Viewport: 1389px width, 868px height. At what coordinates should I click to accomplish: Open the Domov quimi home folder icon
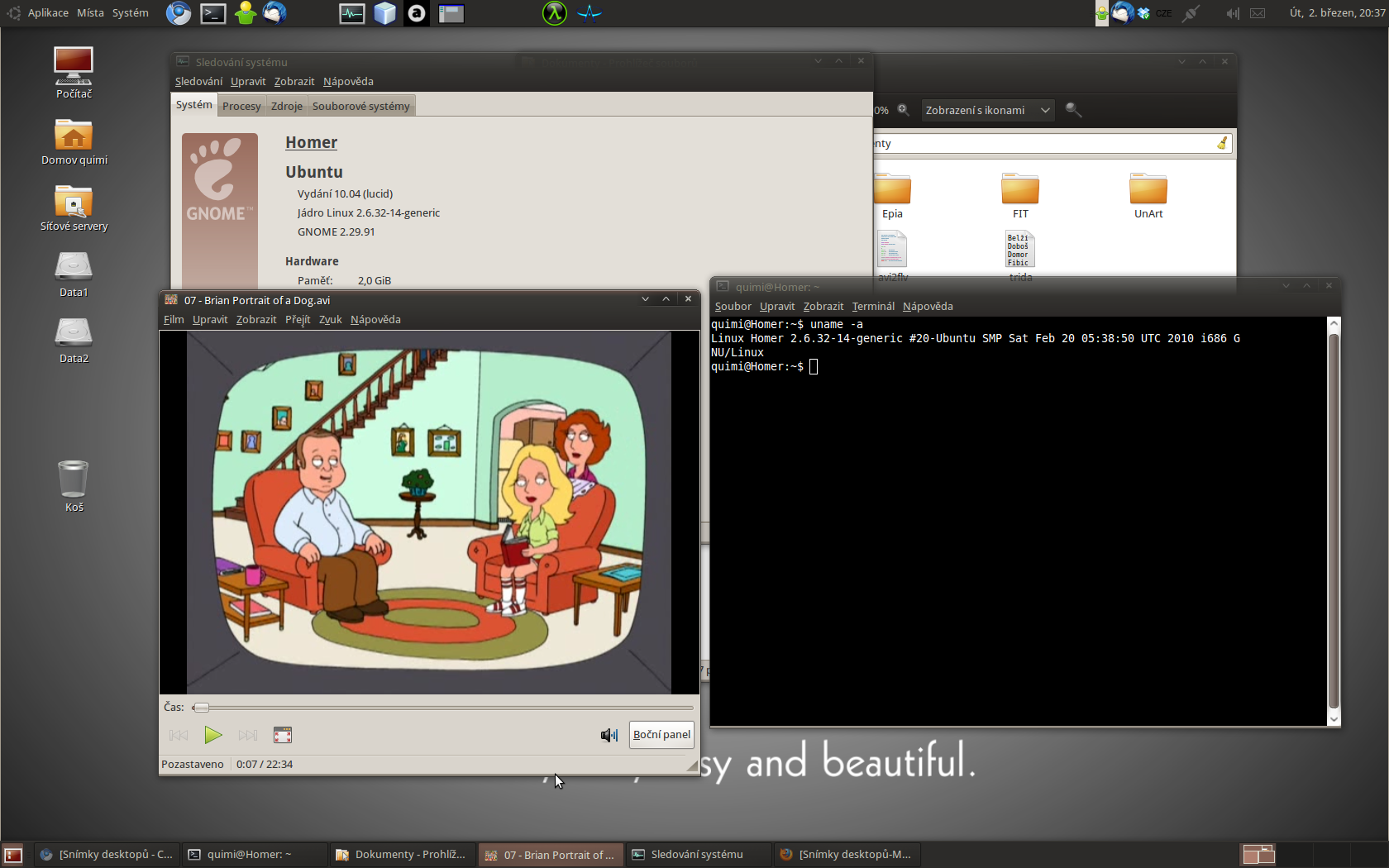[x=74, y=141]
